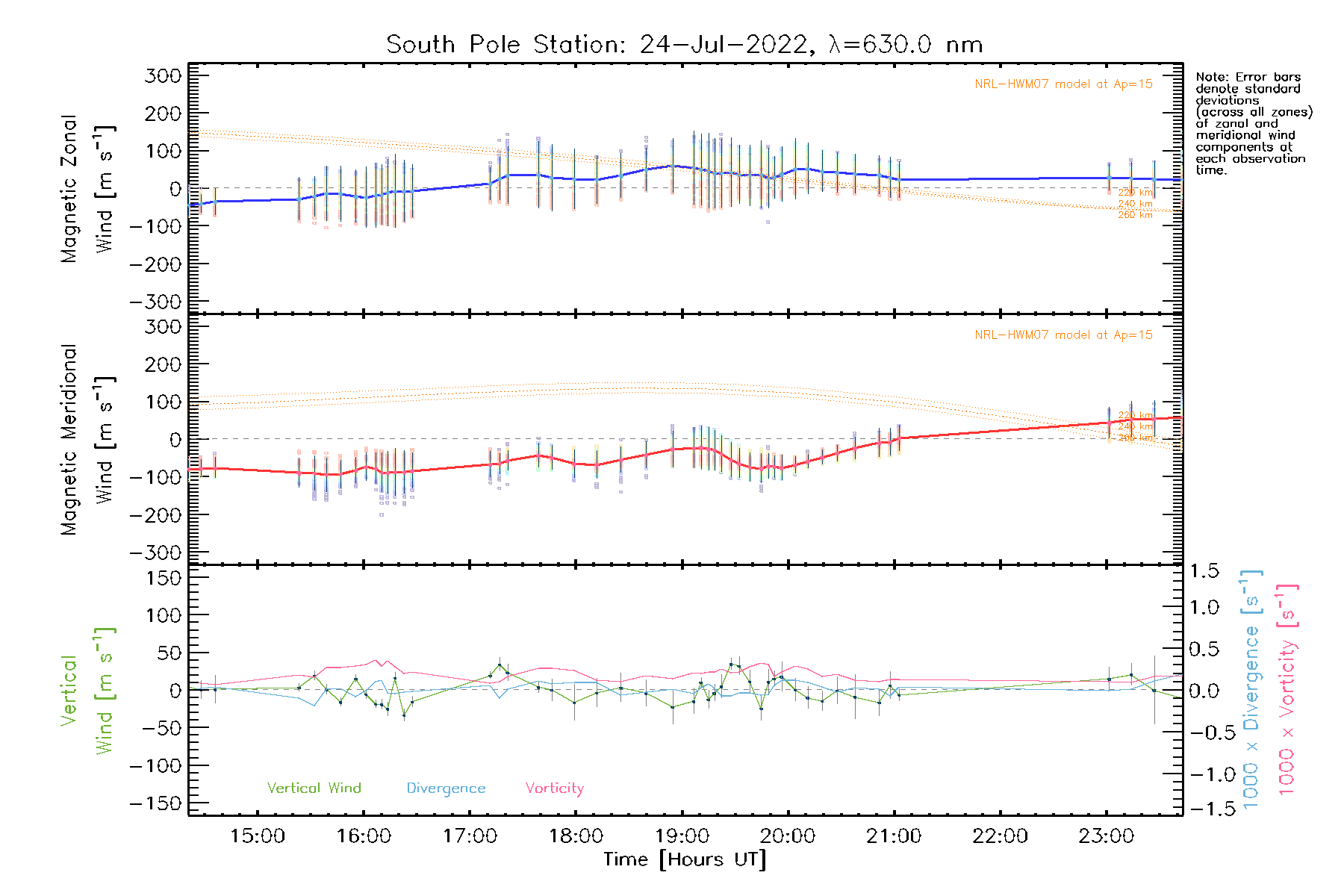
Task: Click the 'Vorticity' legend label
Action: (554, 788)
